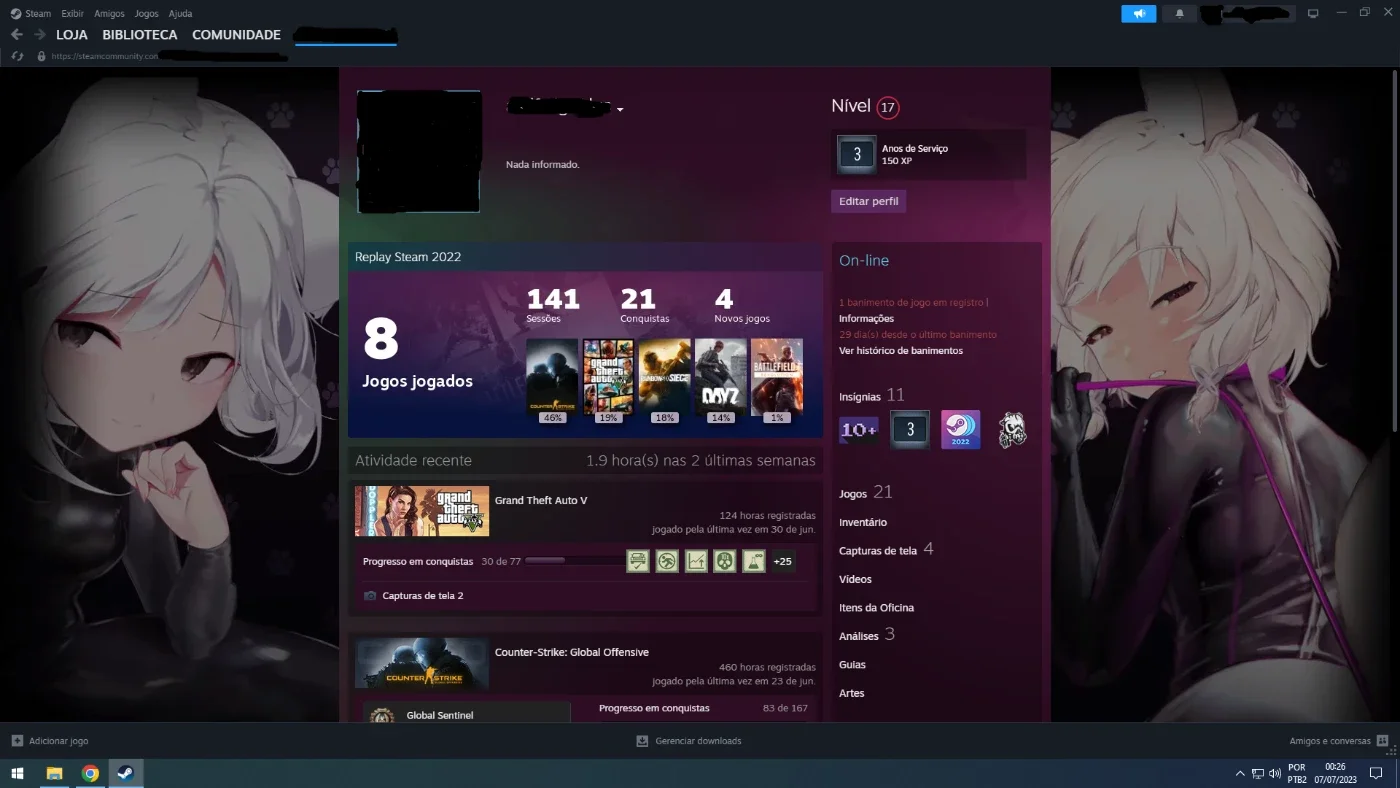
Task: Show the +25 more achievements
Action: (783, 561)
